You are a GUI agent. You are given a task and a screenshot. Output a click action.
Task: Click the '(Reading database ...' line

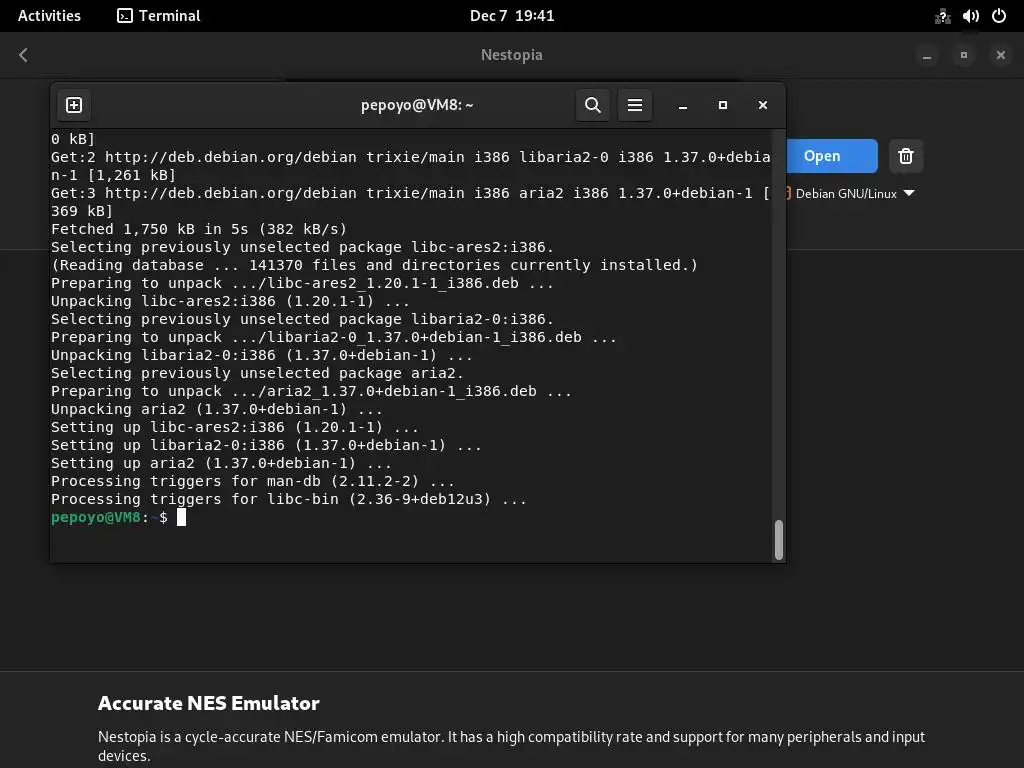click(x=374, y=265)
